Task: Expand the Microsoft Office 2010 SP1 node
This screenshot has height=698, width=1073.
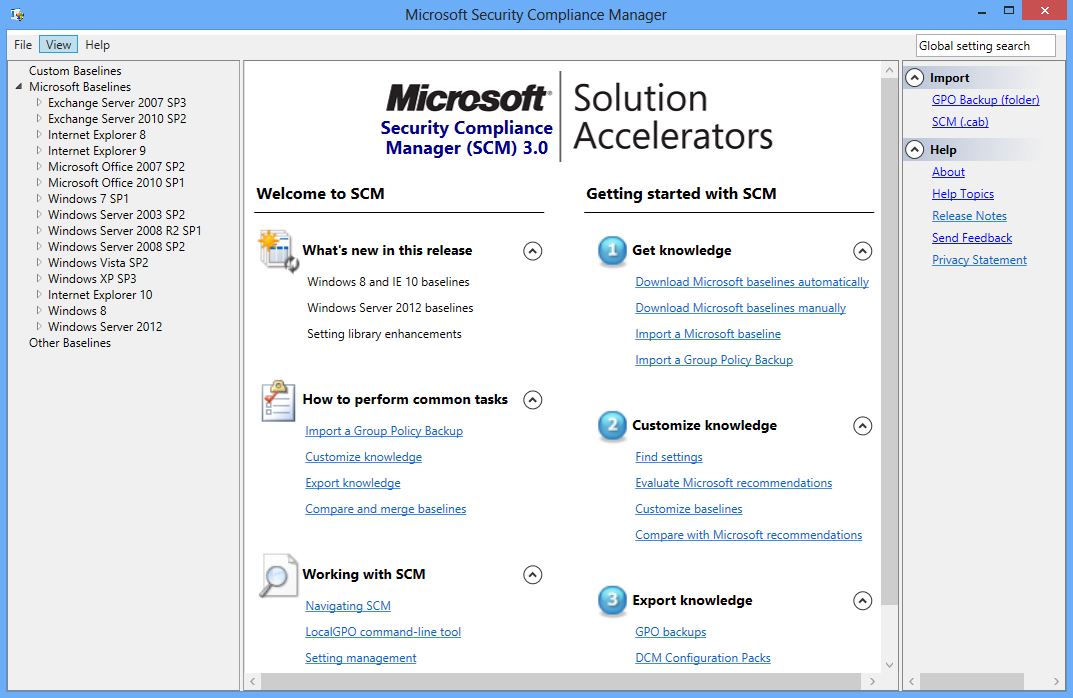Action: tap(39, 183)
